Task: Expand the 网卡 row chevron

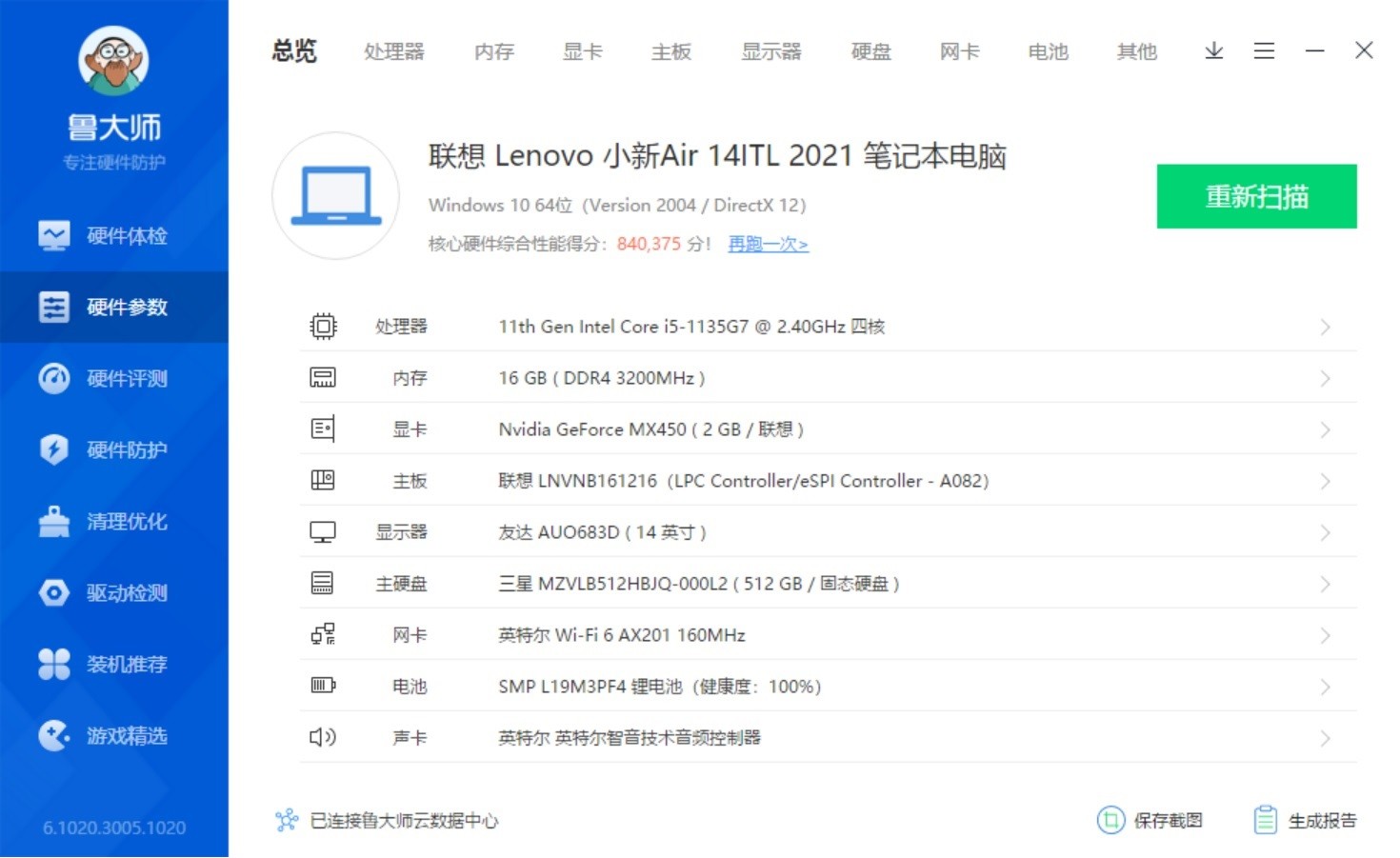Action: [x=1325, y=635]
